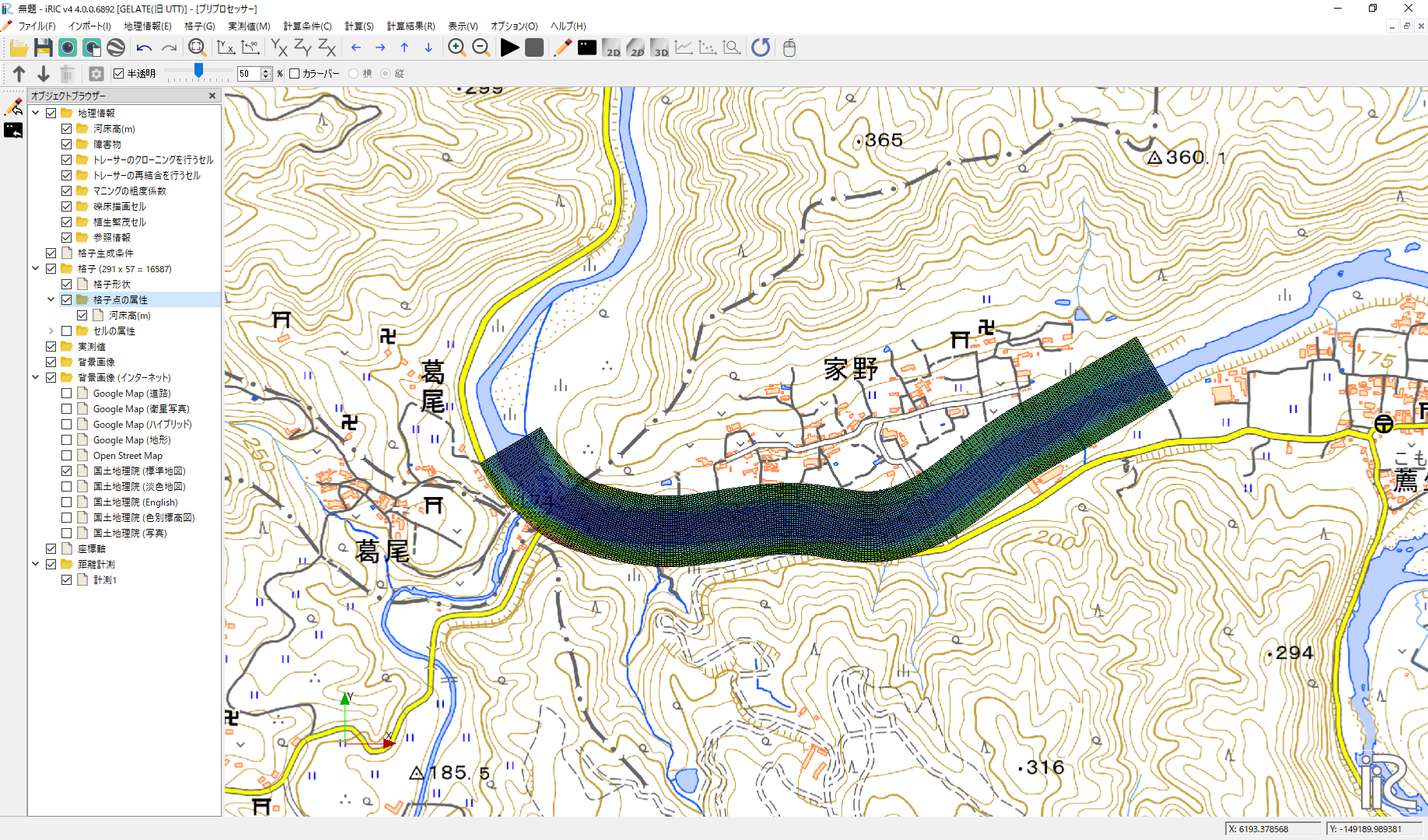Viewport: 1428px width, 840px height.
Task: Click the snapshot camera icon
Action: pos(68,48)
